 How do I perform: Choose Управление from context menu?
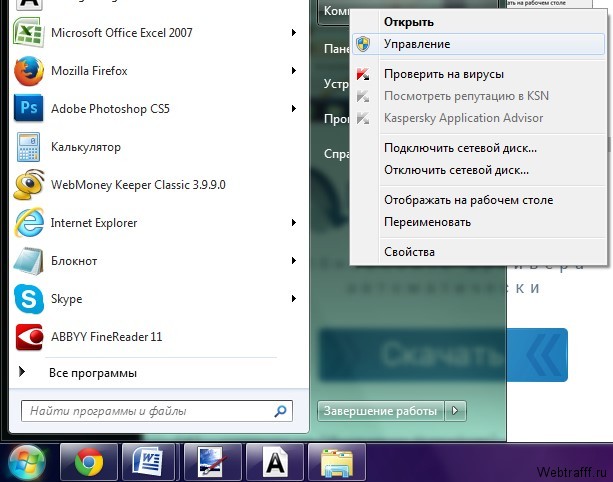[x=478, y=44]
